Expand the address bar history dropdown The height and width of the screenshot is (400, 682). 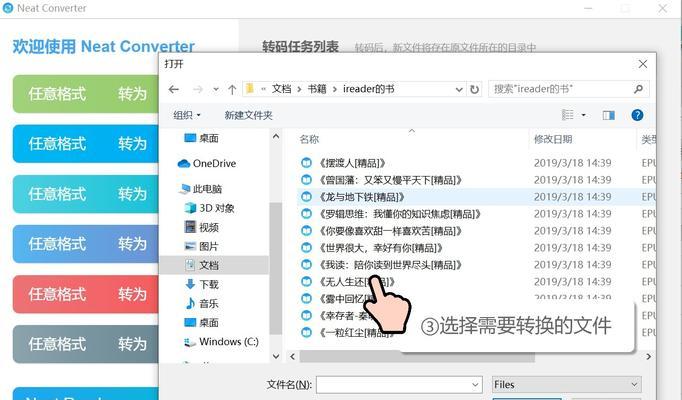pyautogui.click(x=459, y=90)
